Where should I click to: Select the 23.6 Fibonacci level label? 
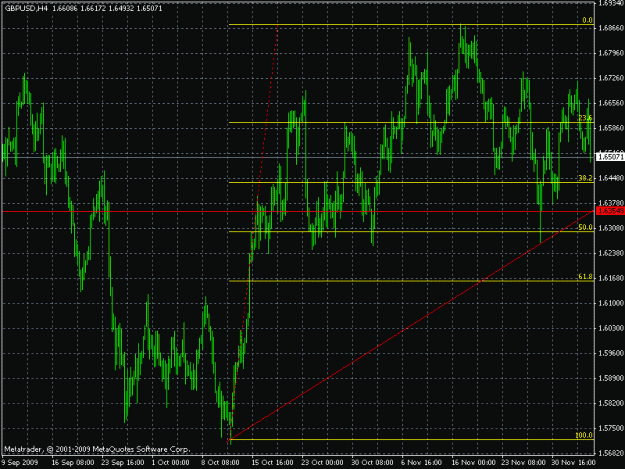coord(585,118)
